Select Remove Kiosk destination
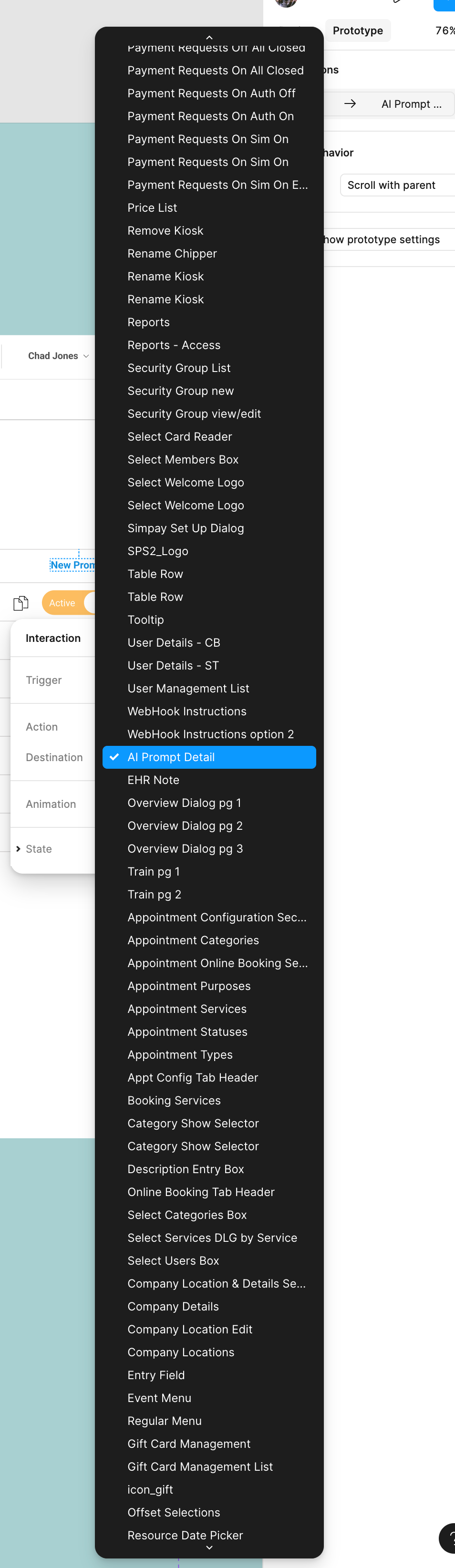Image resolution: width=455 pixels, height=1568 pixels. coord(209,231)
